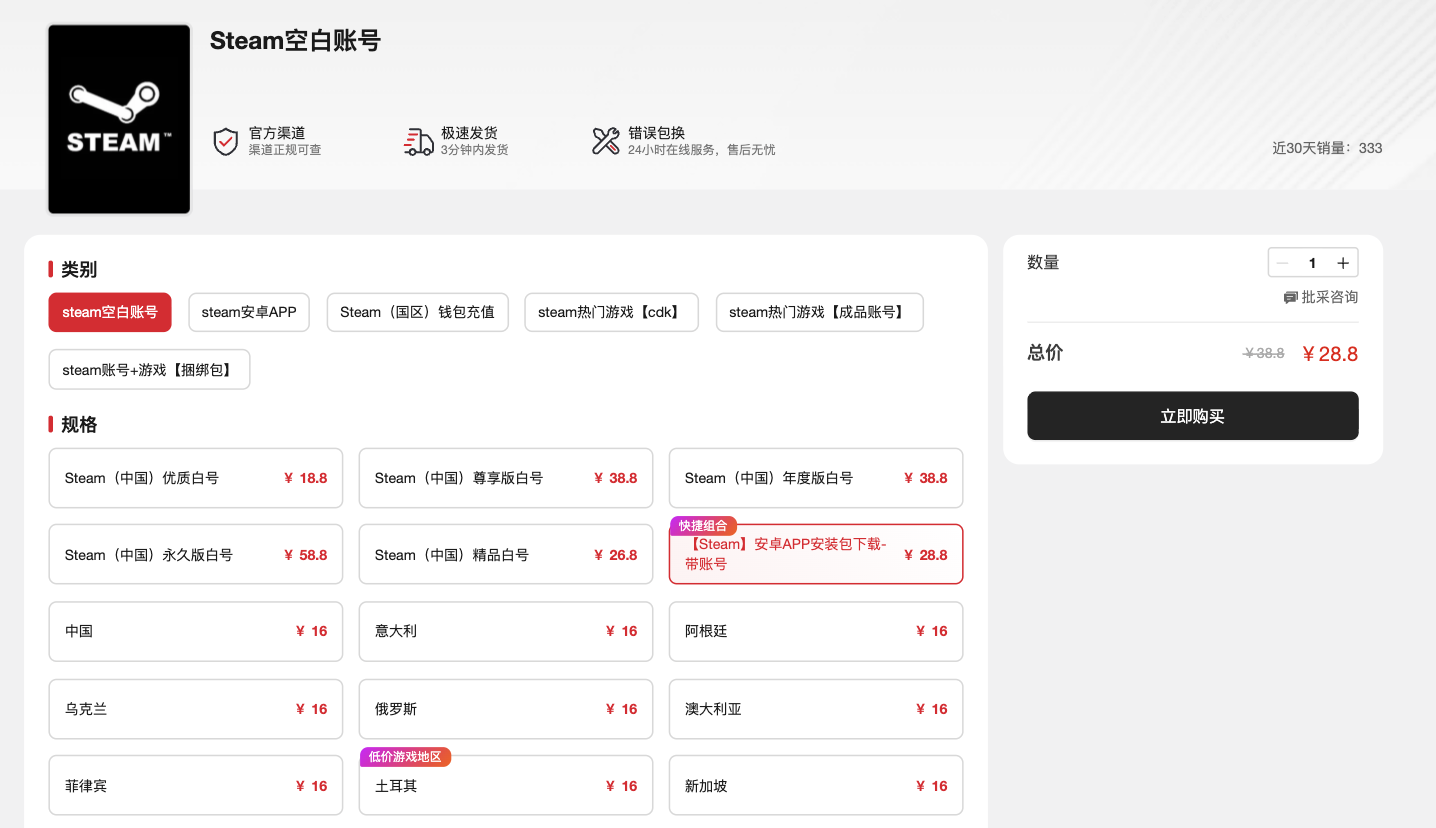The height and width of the screenshot is (828, 1436).
Task: Select the steam热门游戏【cdk】 category
Action: [x=611, y=312]
